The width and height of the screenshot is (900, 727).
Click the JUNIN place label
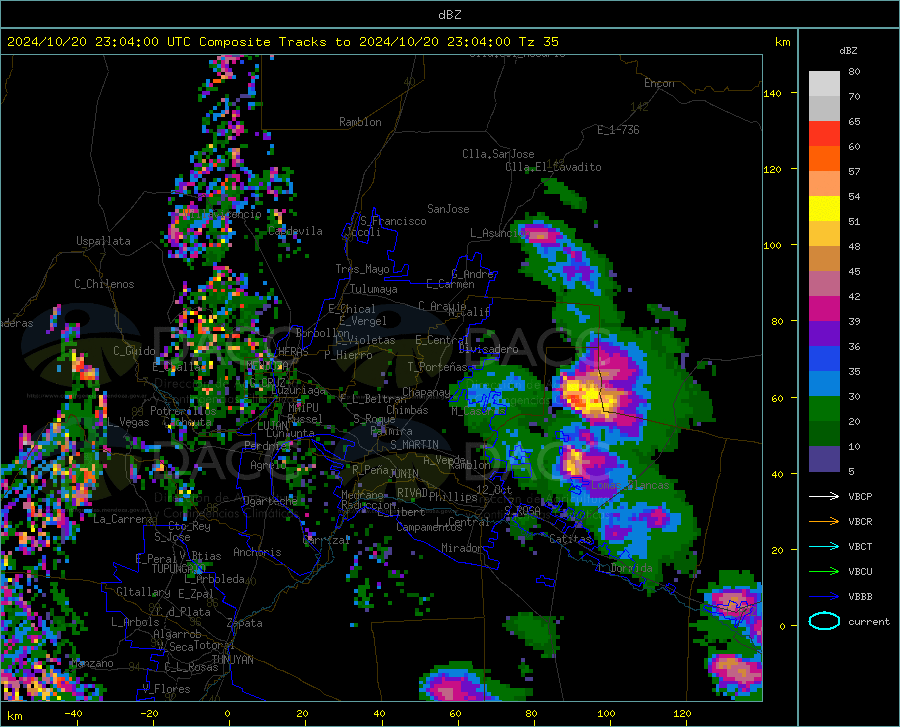pos(404,473)
